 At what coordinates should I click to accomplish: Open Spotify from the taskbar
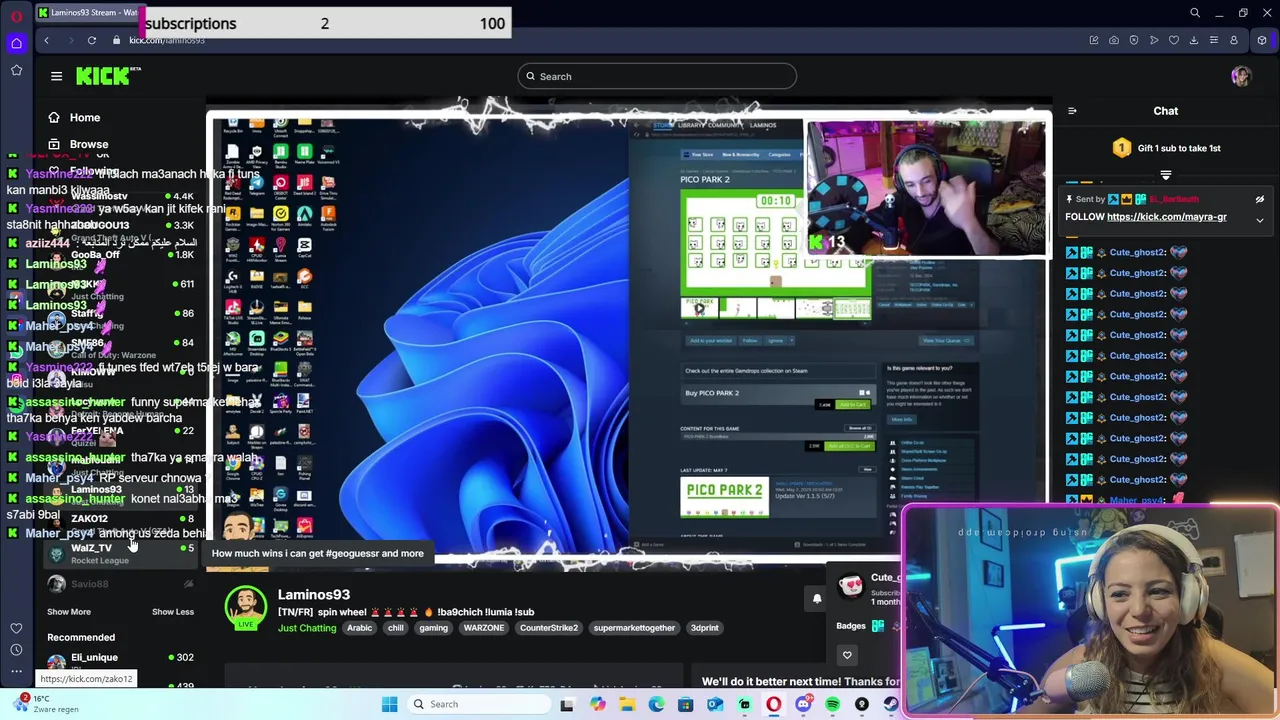click(x=832, y=704)
